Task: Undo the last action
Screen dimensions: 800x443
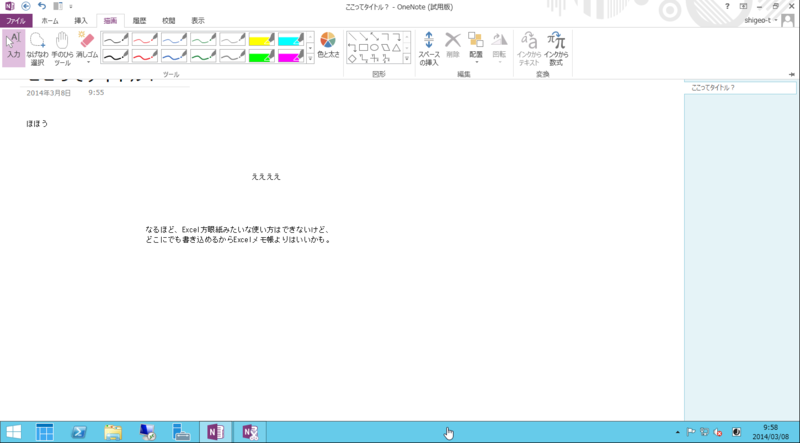Action: (42, 6)
